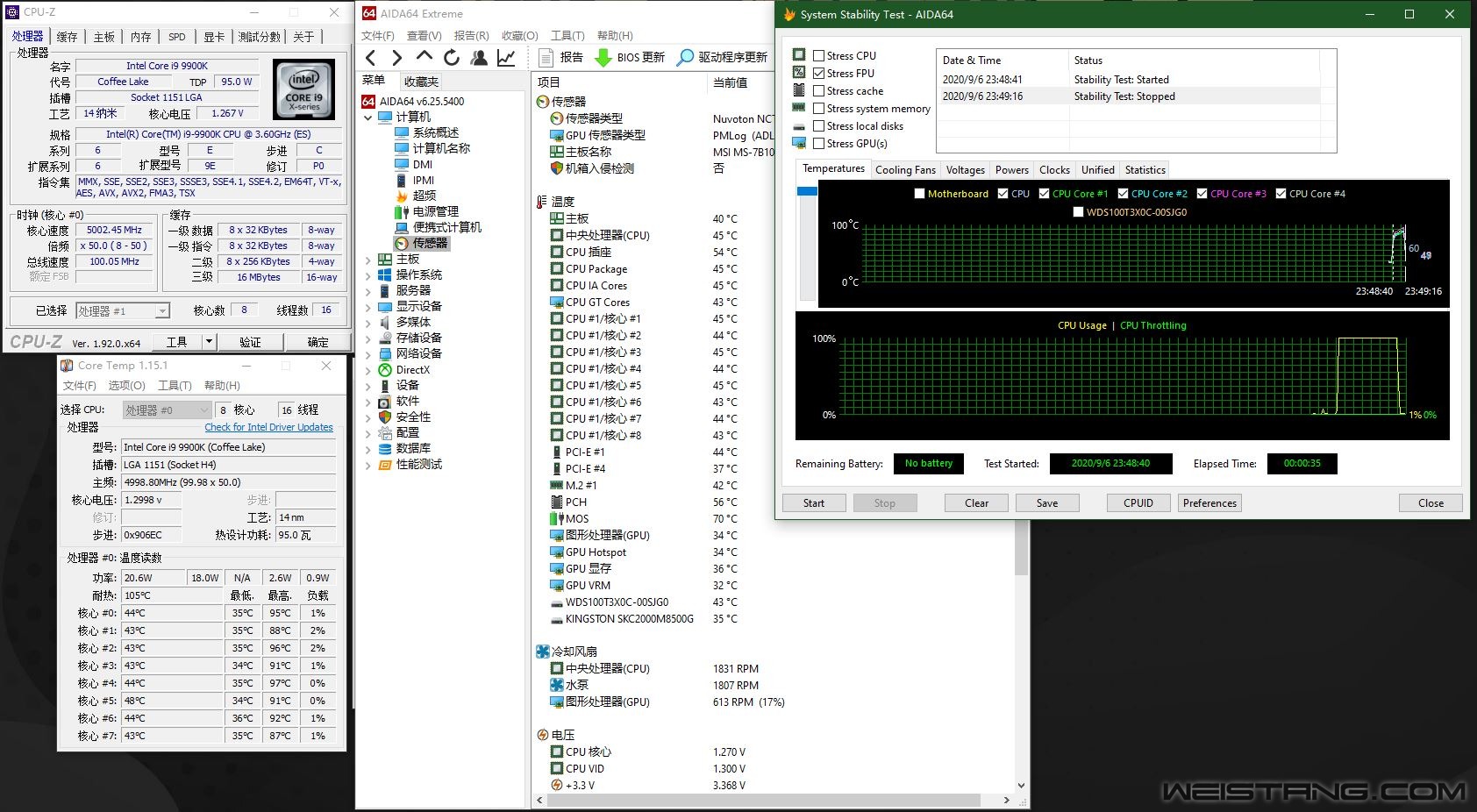Screen dimensions: 1477x812
Task: Click the BIOS 更新 download icon
Action: pos(603,58)
